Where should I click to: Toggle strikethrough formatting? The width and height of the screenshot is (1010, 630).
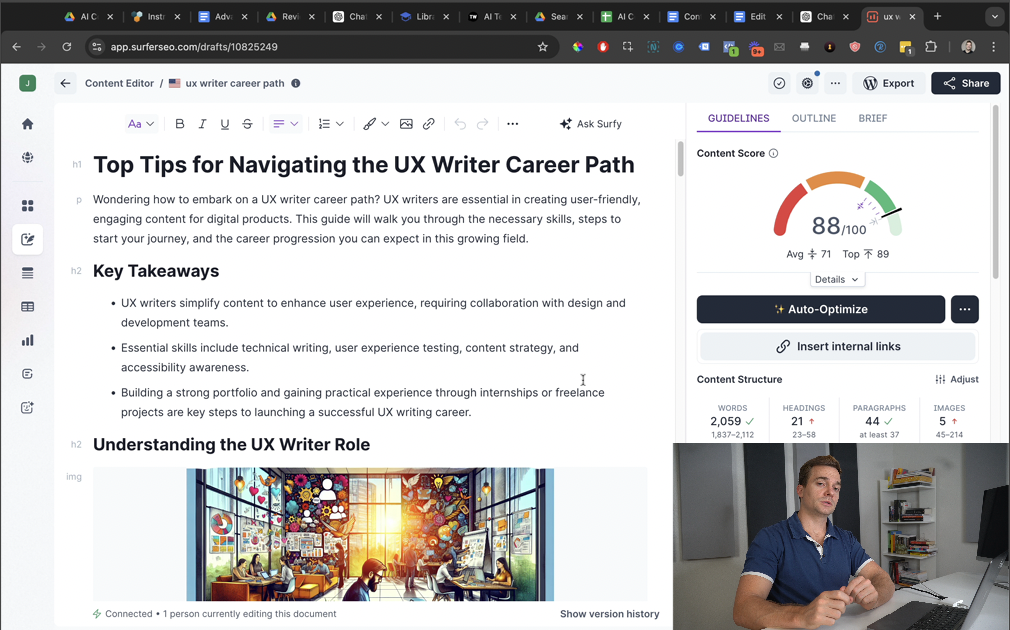point(247,124)
